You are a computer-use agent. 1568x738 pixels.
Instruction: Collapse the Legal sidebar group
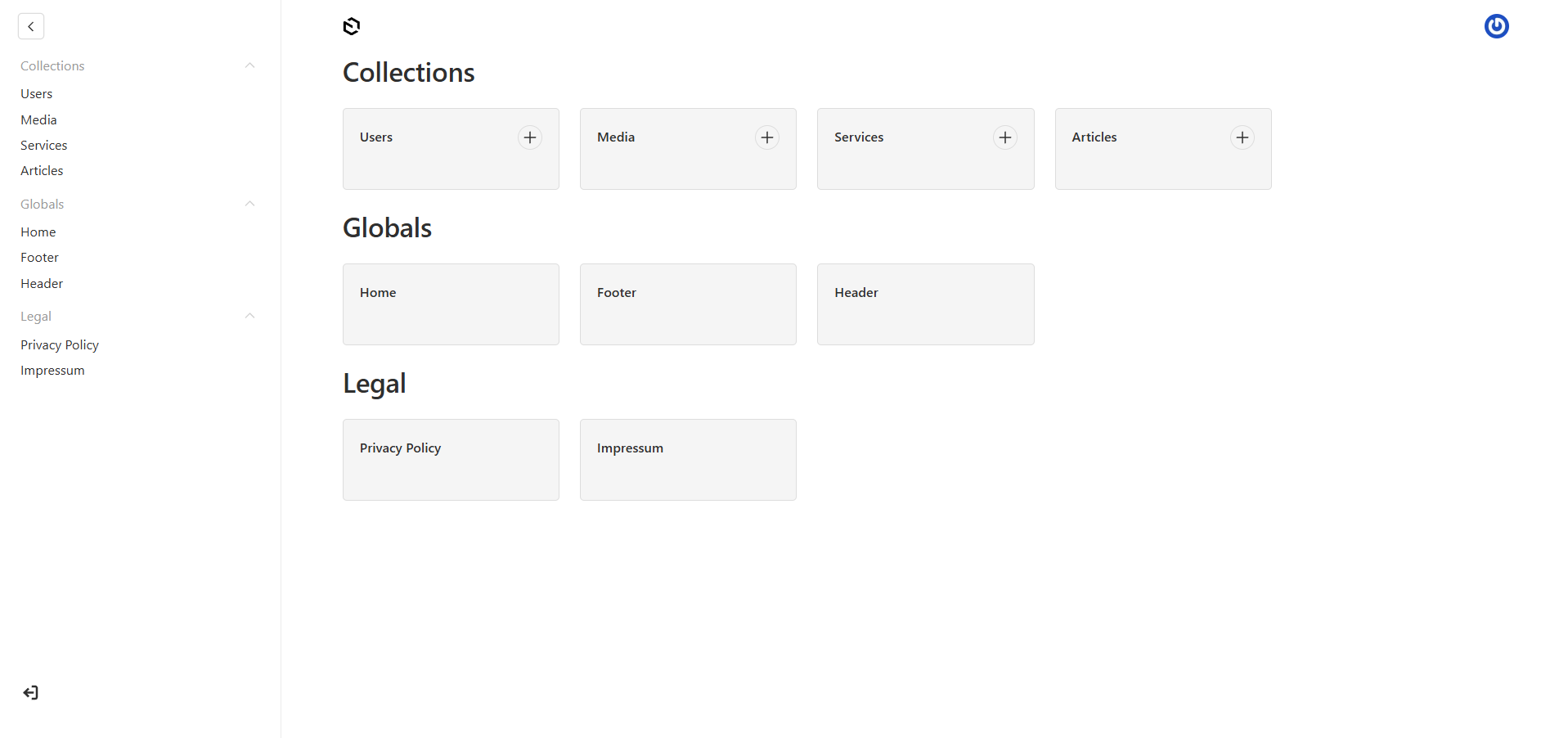coord(250,316)
